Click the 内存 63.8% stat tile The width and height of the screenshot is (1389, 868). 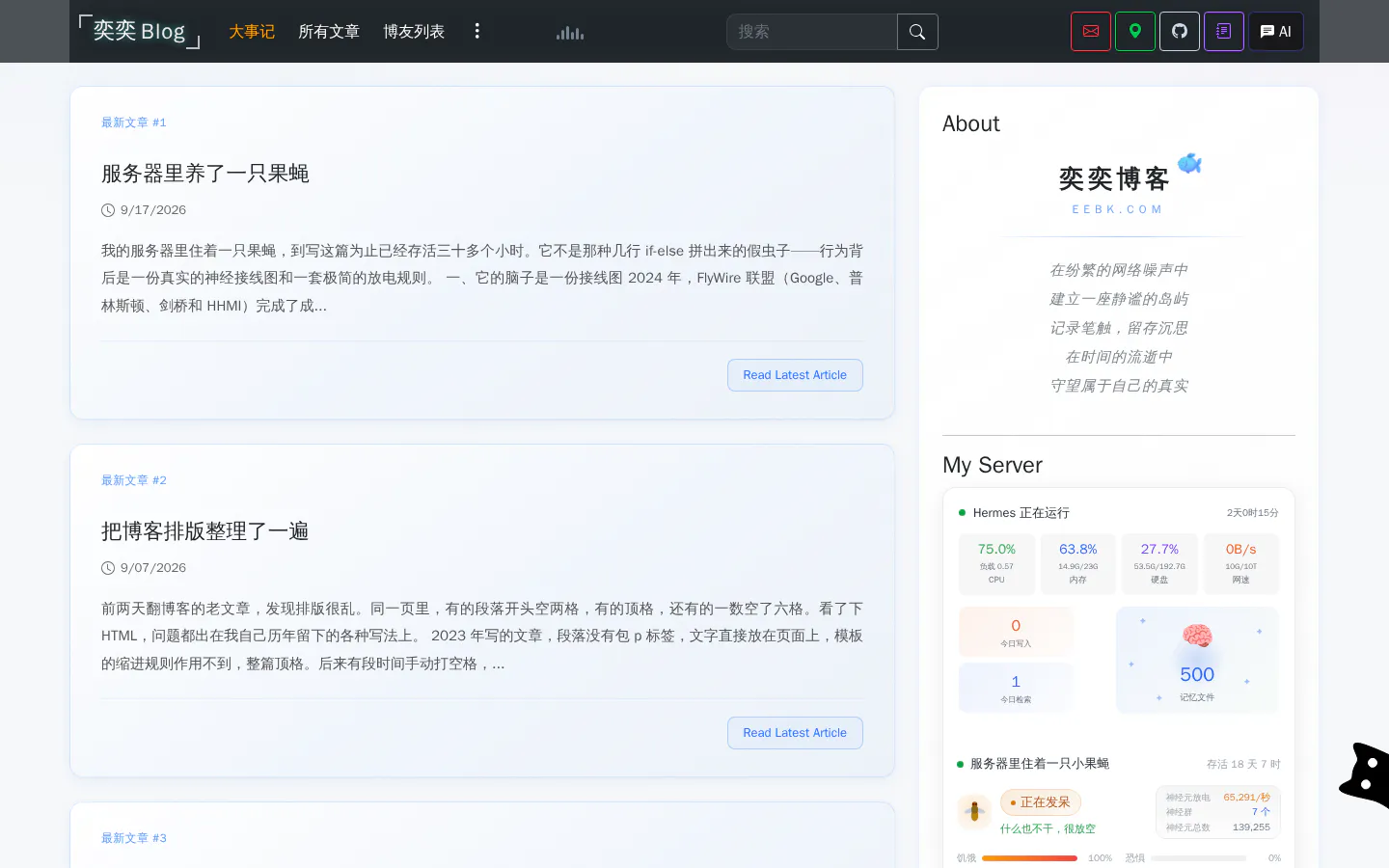point(1078,563)
